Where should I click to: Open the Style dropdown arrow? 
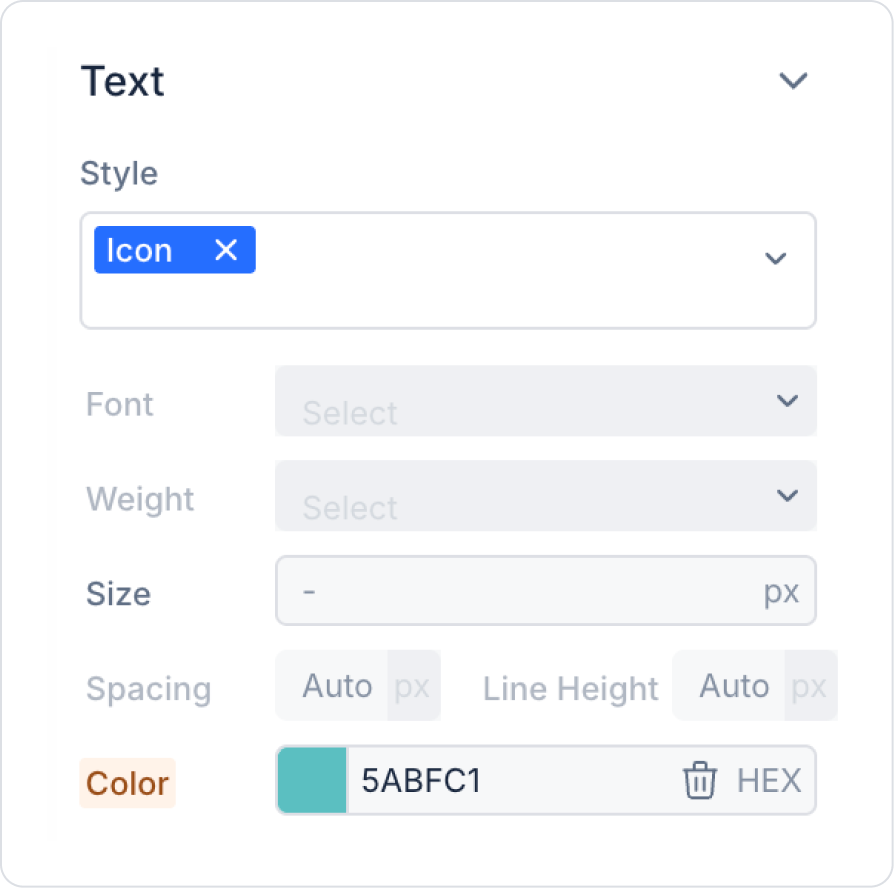(775, 259)
